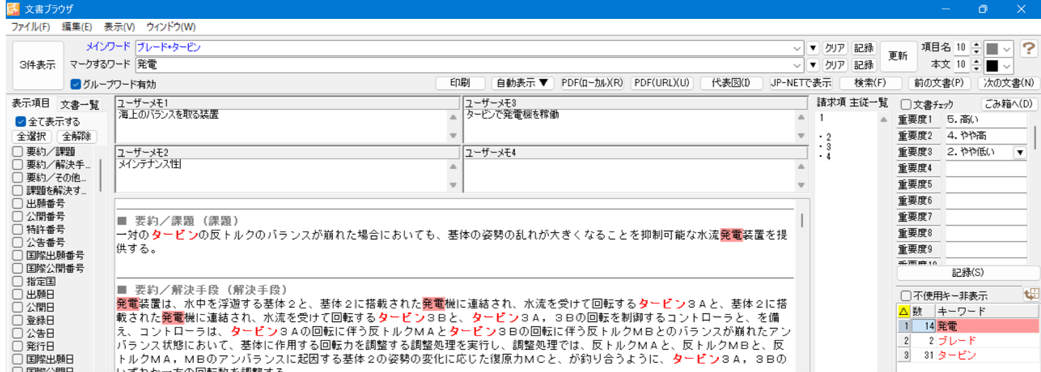The width and height of the screenshot is (1041, 372).
Task: Adjust the 本文 font size spinner
Action: pos(976,66)
